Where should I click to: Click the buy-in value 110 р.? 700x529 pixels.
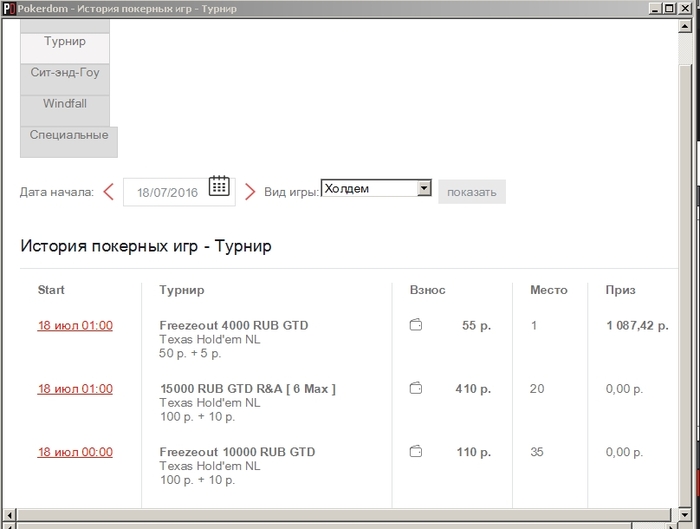[474, 452]
